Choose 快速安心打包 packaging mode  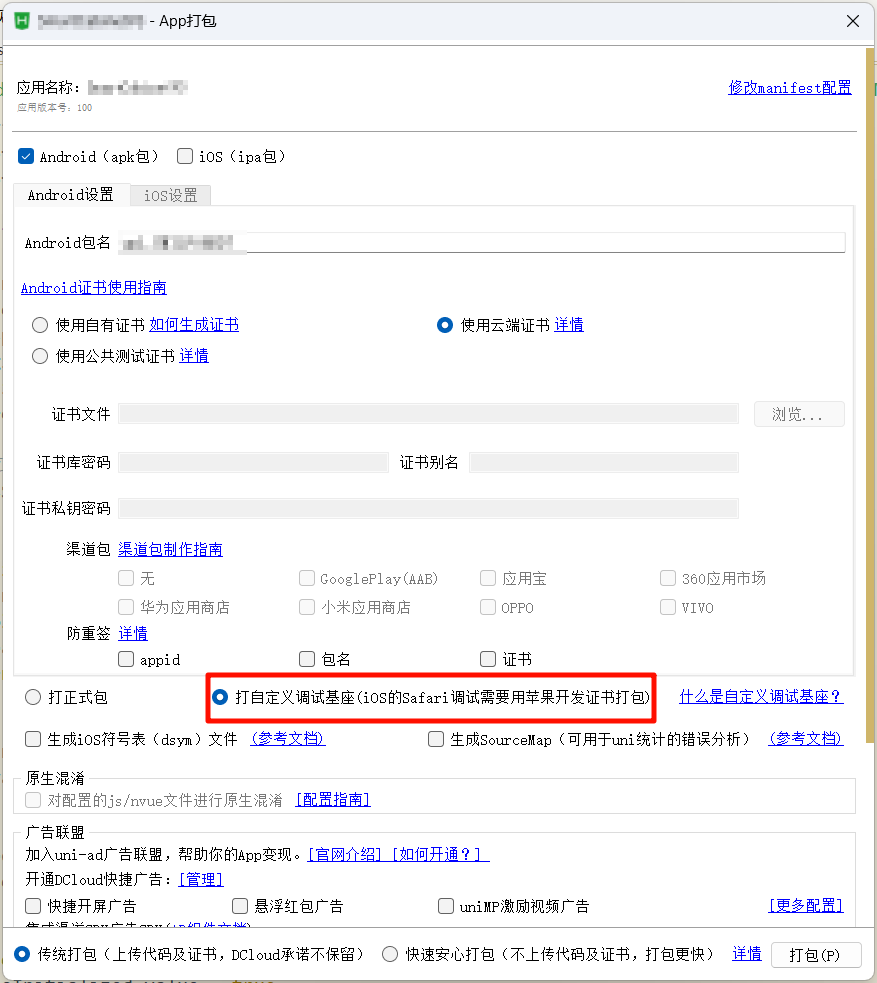point(390,954)
